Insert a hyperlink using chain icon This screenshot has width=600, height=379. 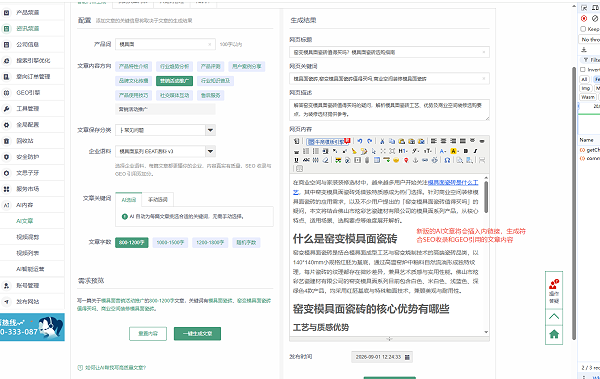click(425, 160)
